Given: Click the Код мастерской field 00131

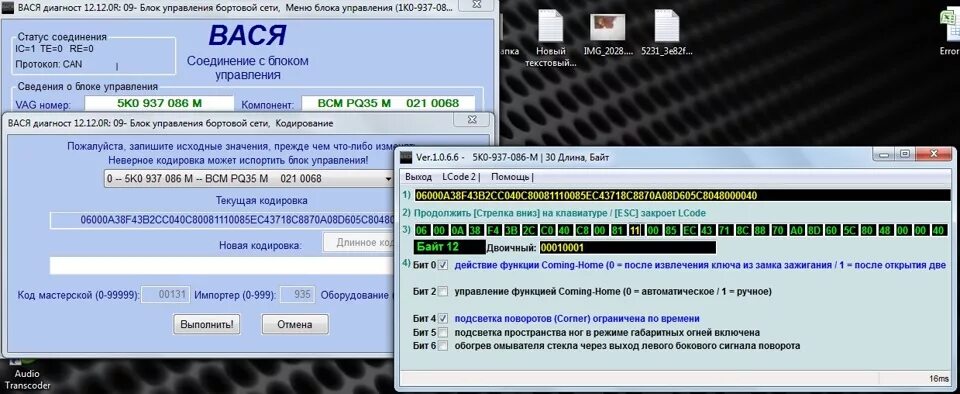Looking at the screenshot, I should [x=166, y=294].
